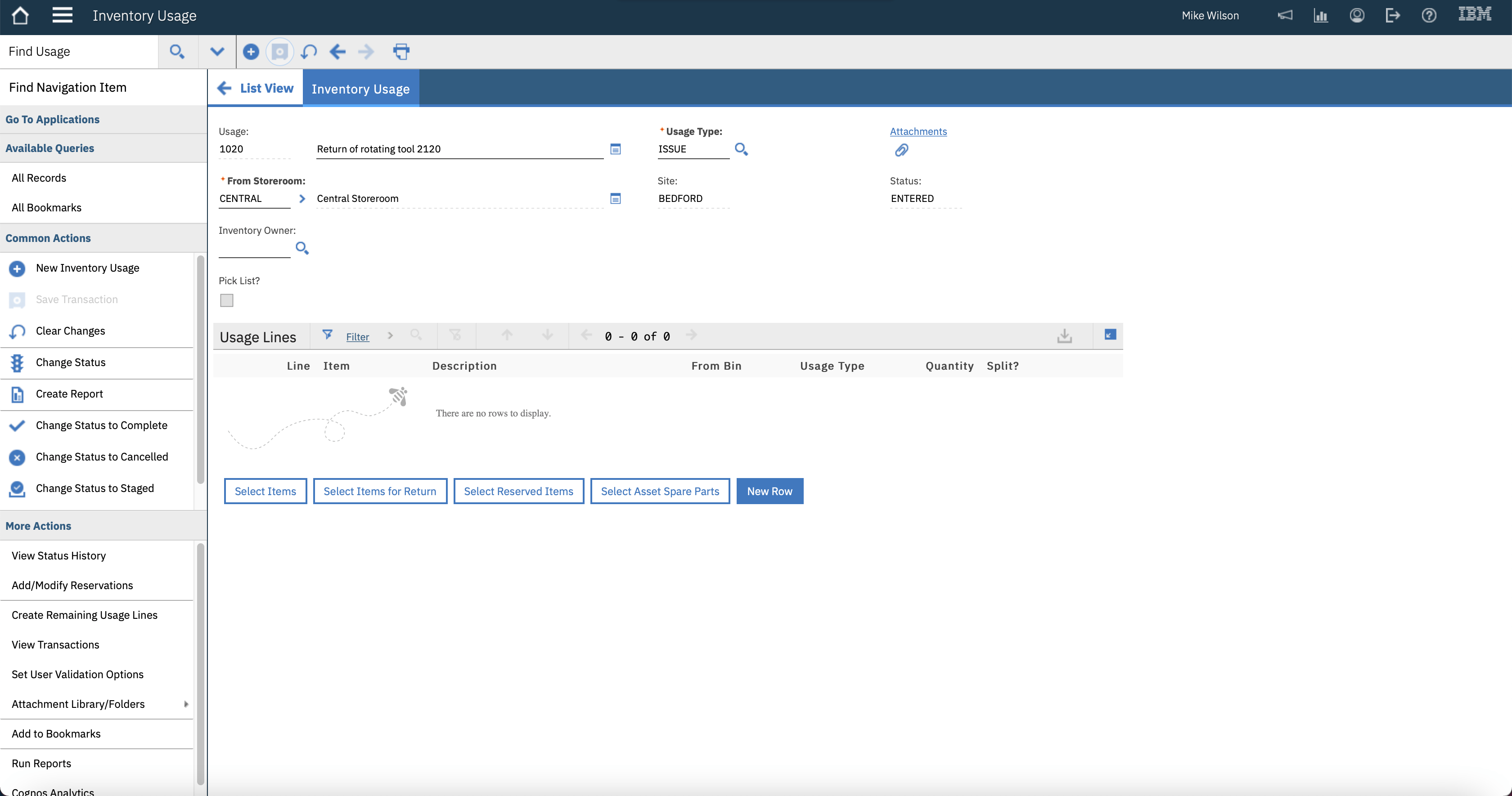Click the magnifying glass to search Usage Type
Image resolution: width=1512 pixels, height=796 pixels.
[x=740, y=150]
